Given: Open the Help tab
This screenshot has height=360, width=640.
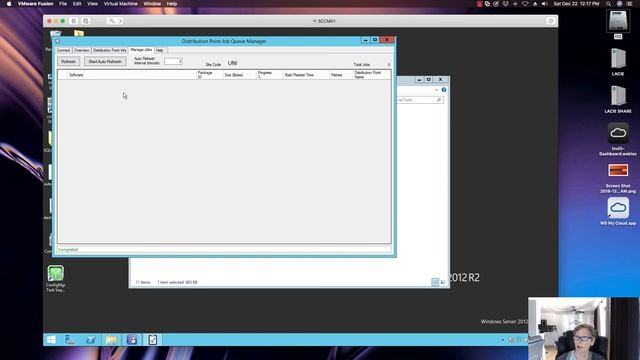Looking at the screenshot, I should click(x=160, y=50).
